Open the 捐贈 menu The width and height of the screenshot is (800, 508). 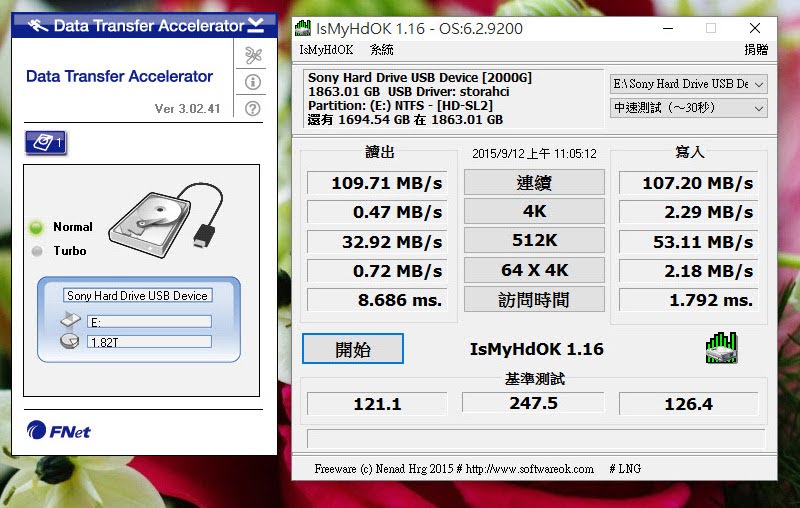pyautogui.click(x=756, y=50)
